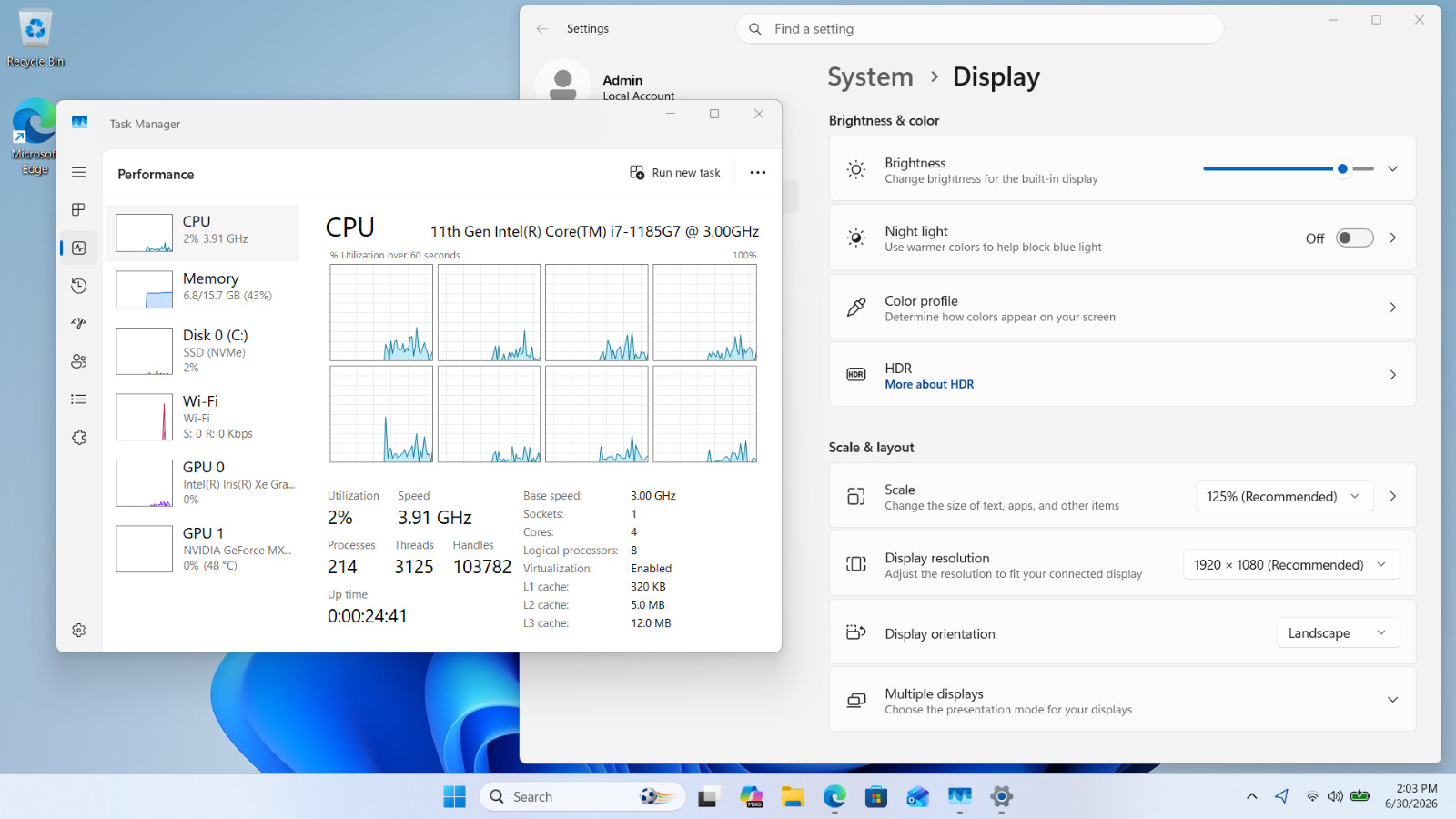Show hidden system tray icons
Viewport: 1456px width, 819px height.
pyautogui.click(x=1252, y=796)
